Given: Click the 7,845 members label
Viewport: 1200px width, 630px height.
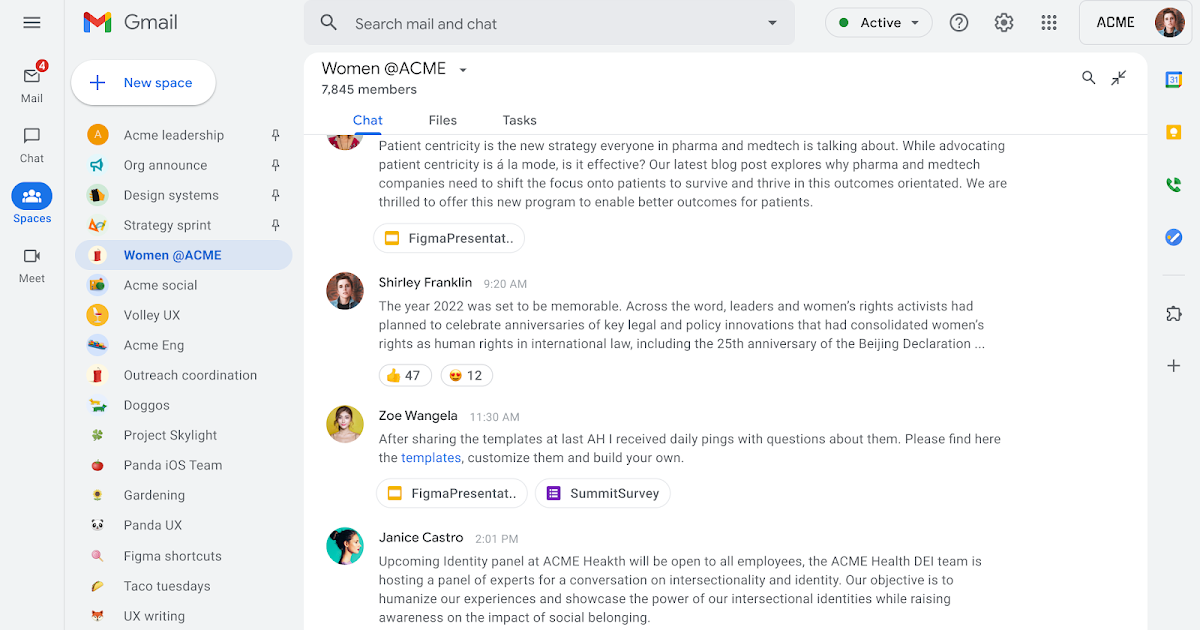Looking at the screenshot, I should point(369,89).
